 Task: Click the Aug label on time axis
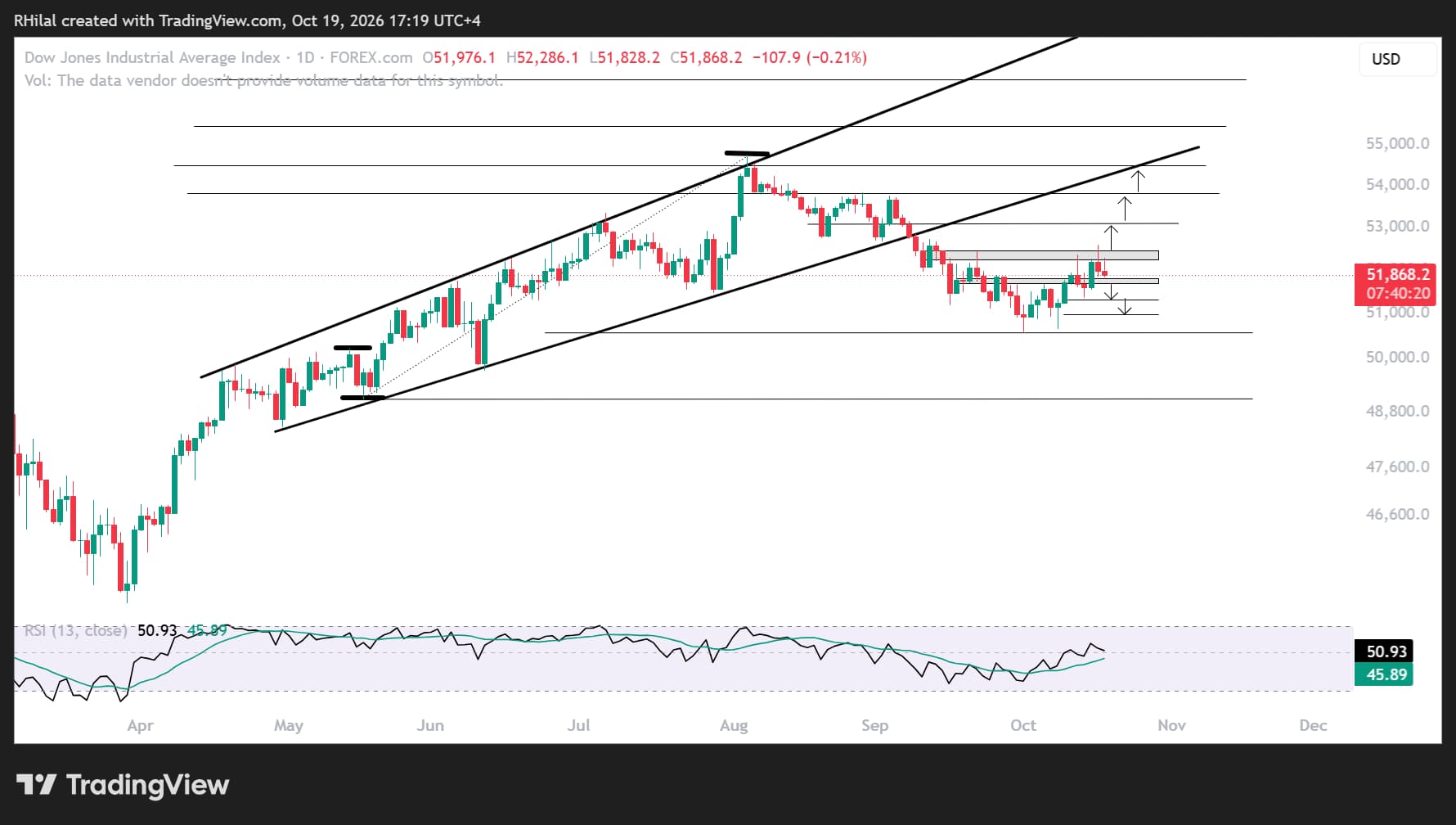pos(734,725)
